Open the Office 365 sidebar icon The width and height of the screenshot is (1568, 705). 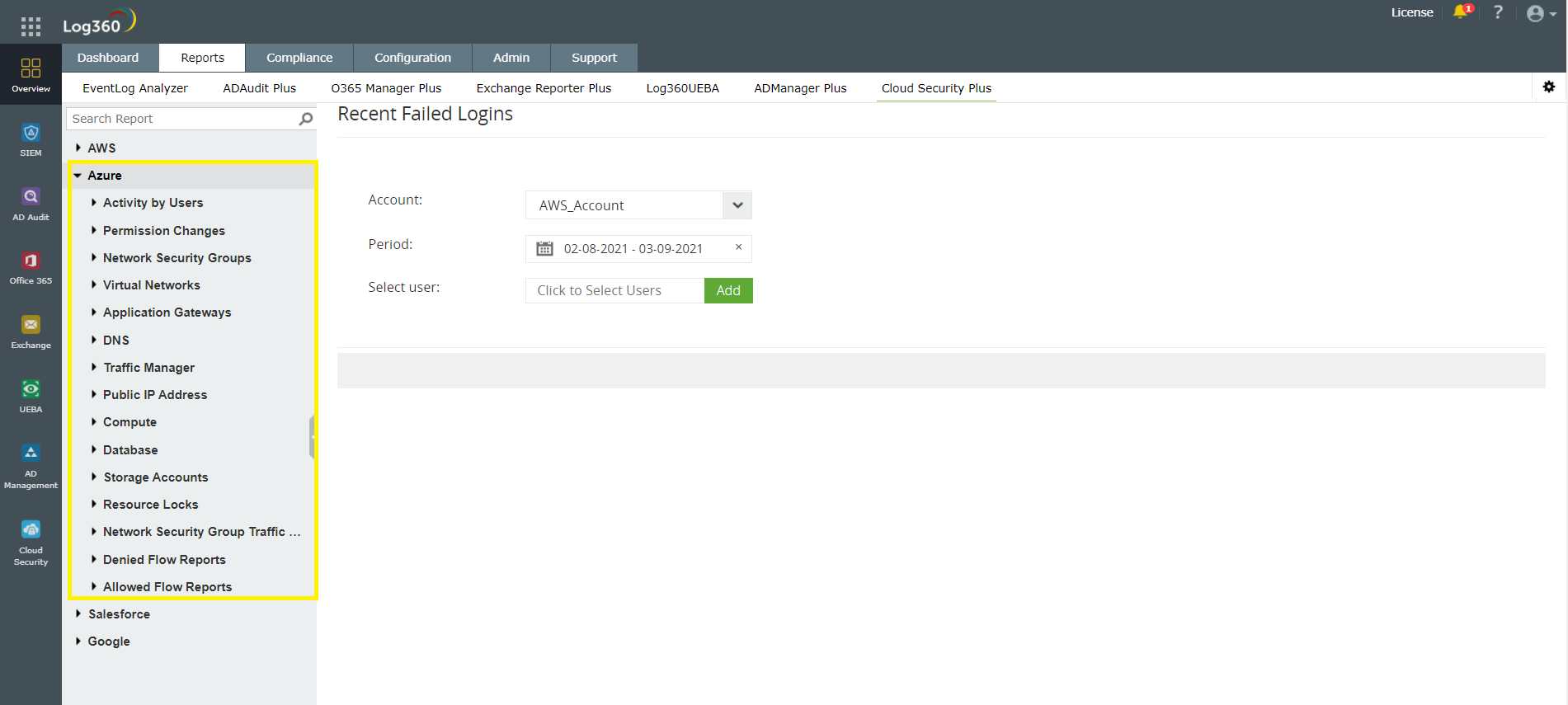[31, 268]
